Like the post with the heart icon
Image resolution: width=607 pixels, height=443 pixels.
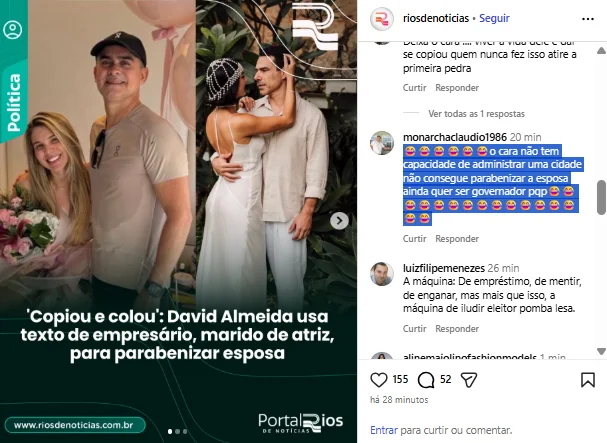pos(379,380)
